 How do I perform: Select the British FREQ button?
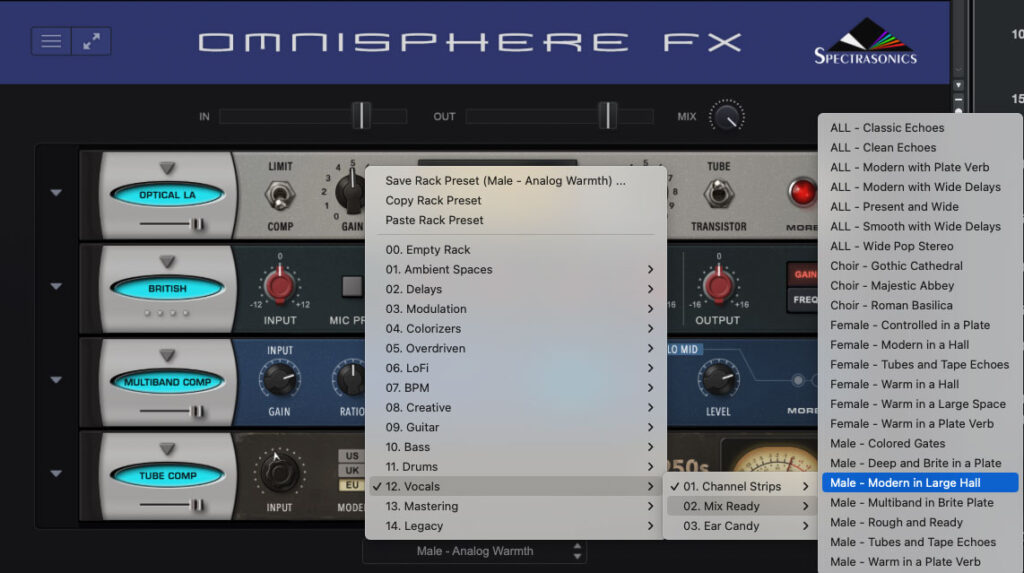click(803, 299)
